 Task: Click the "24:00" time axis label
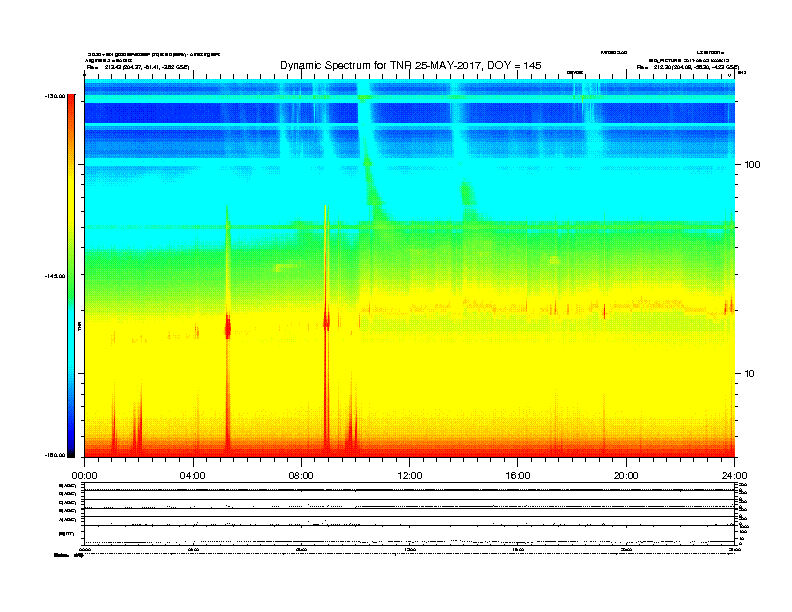[x=734, y=476]
